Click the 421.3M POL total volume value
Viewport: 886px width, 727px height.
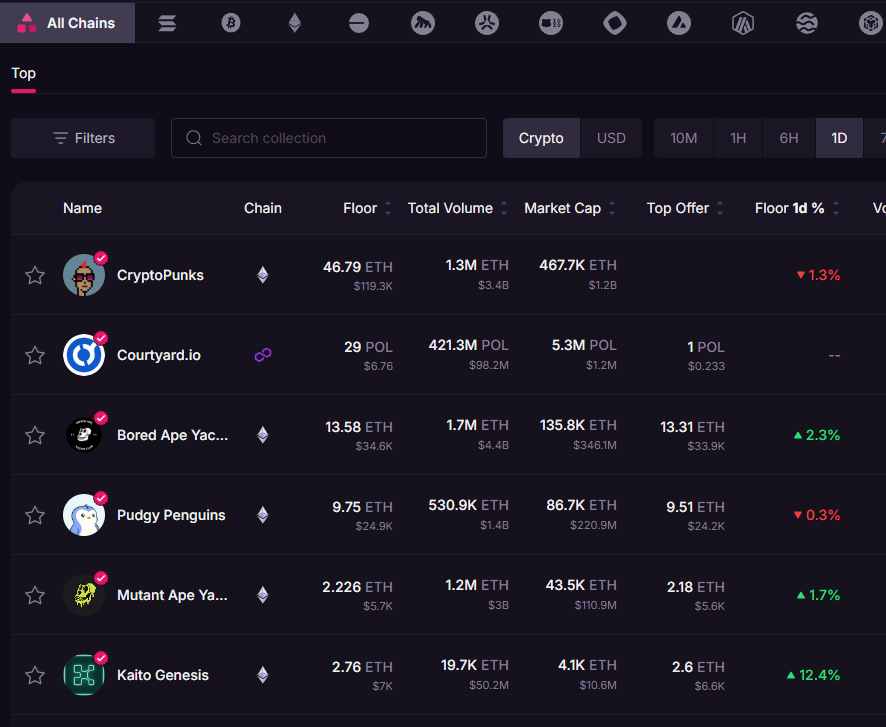[468, 345]
